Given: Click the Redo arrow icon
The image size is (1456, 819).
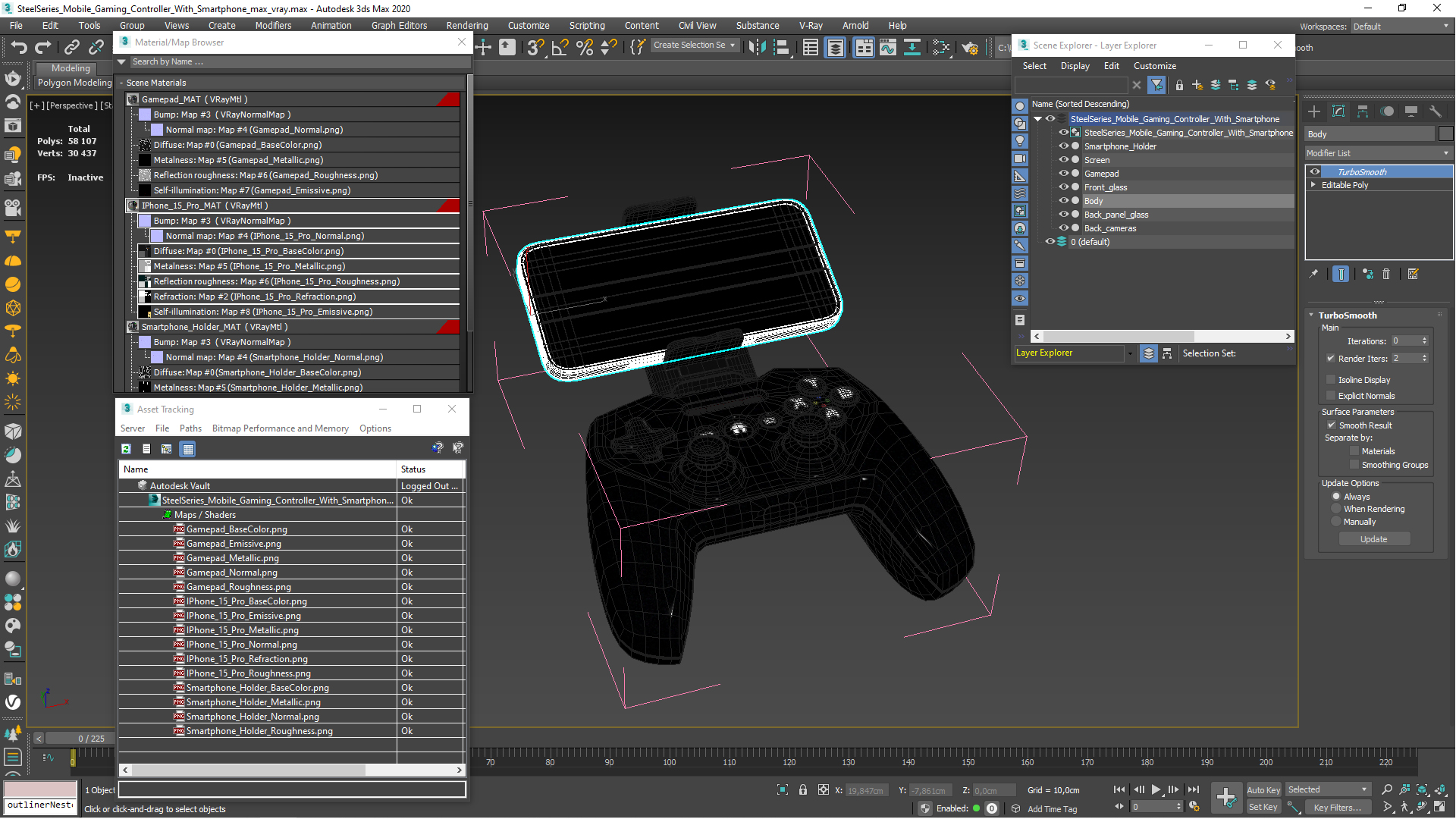Looking at the screenshot, I should pos(43,48).
